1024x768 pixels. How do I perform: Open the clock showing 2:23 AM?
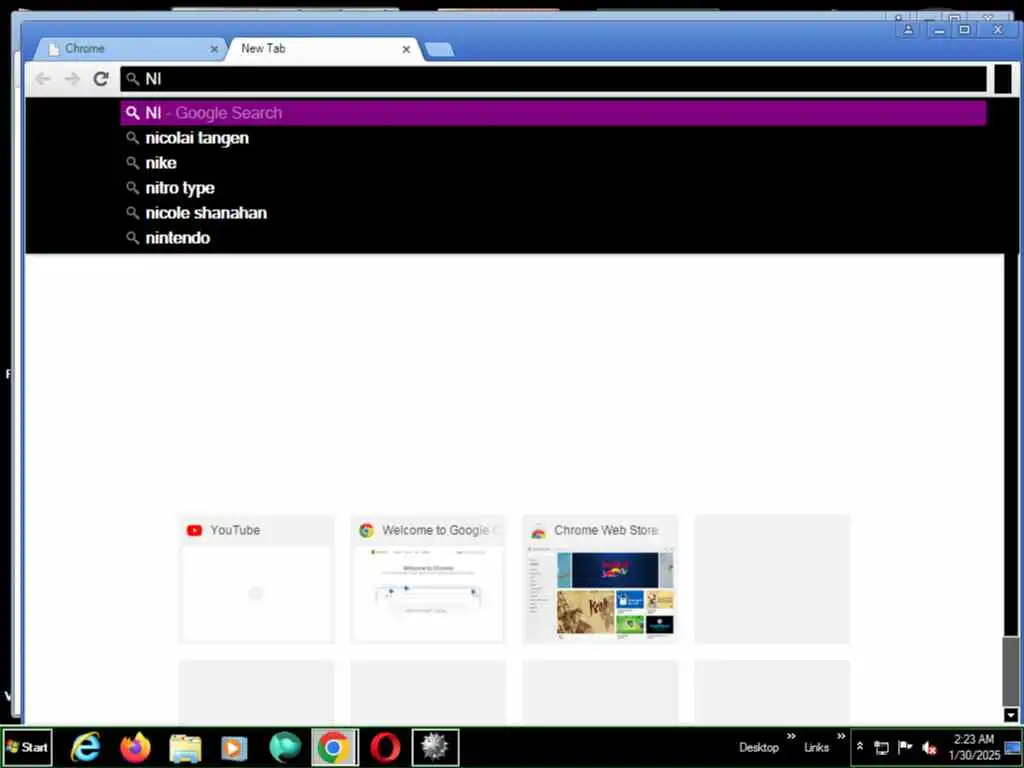[x=974, y=747]
